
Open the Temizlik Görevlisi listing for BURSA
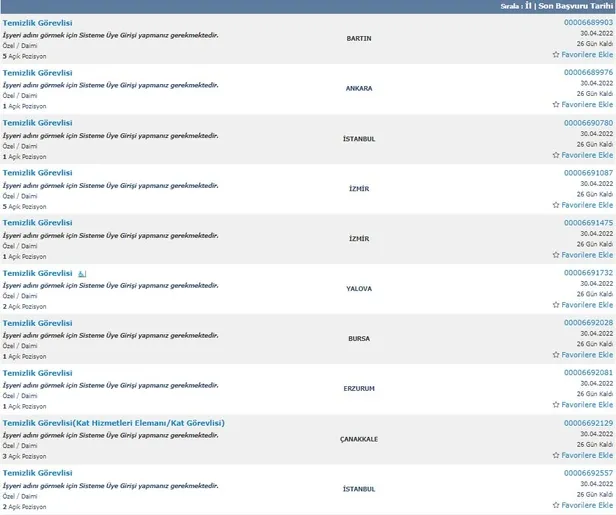37,323
